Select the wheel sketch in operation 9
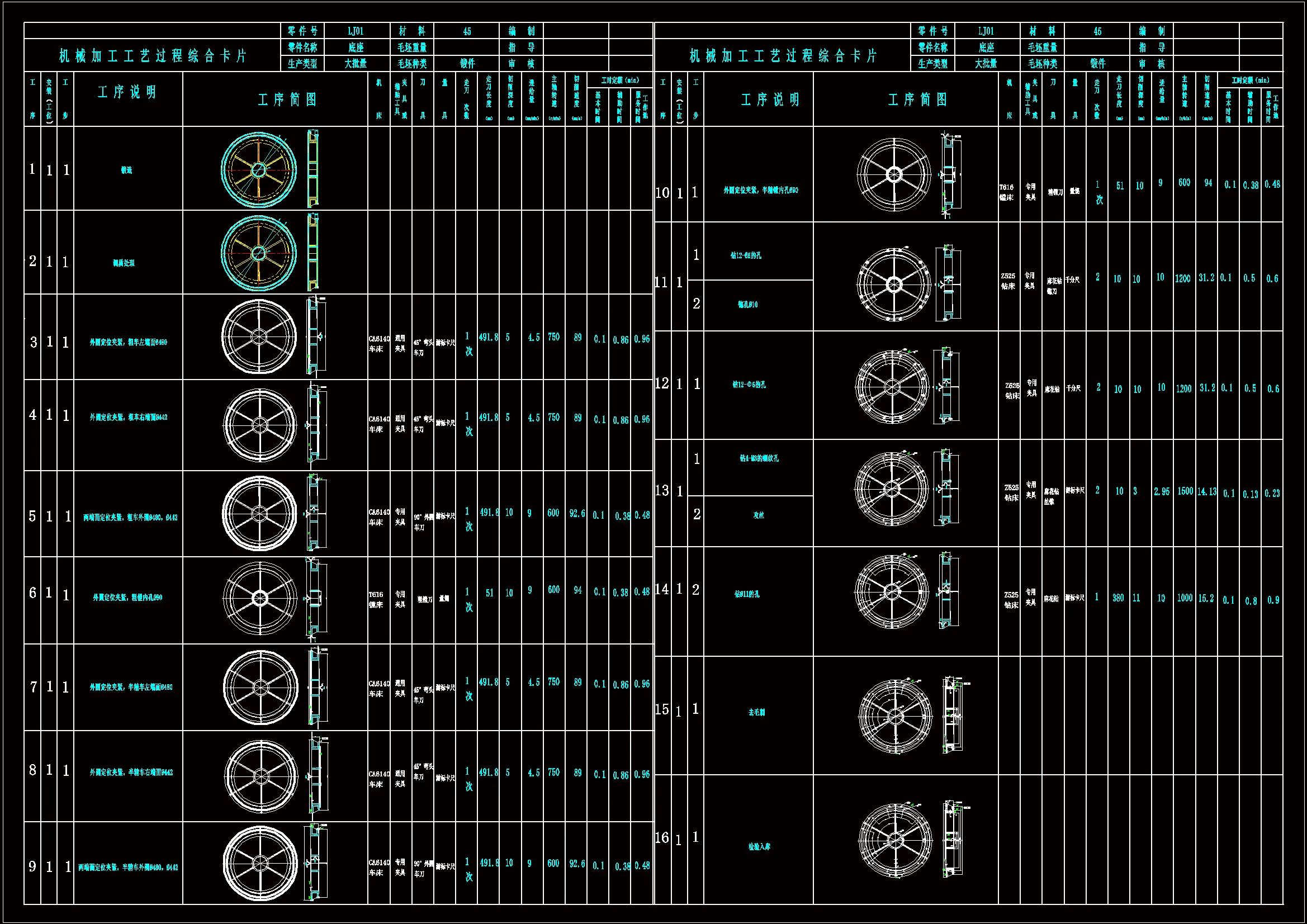 pos(260,863)
